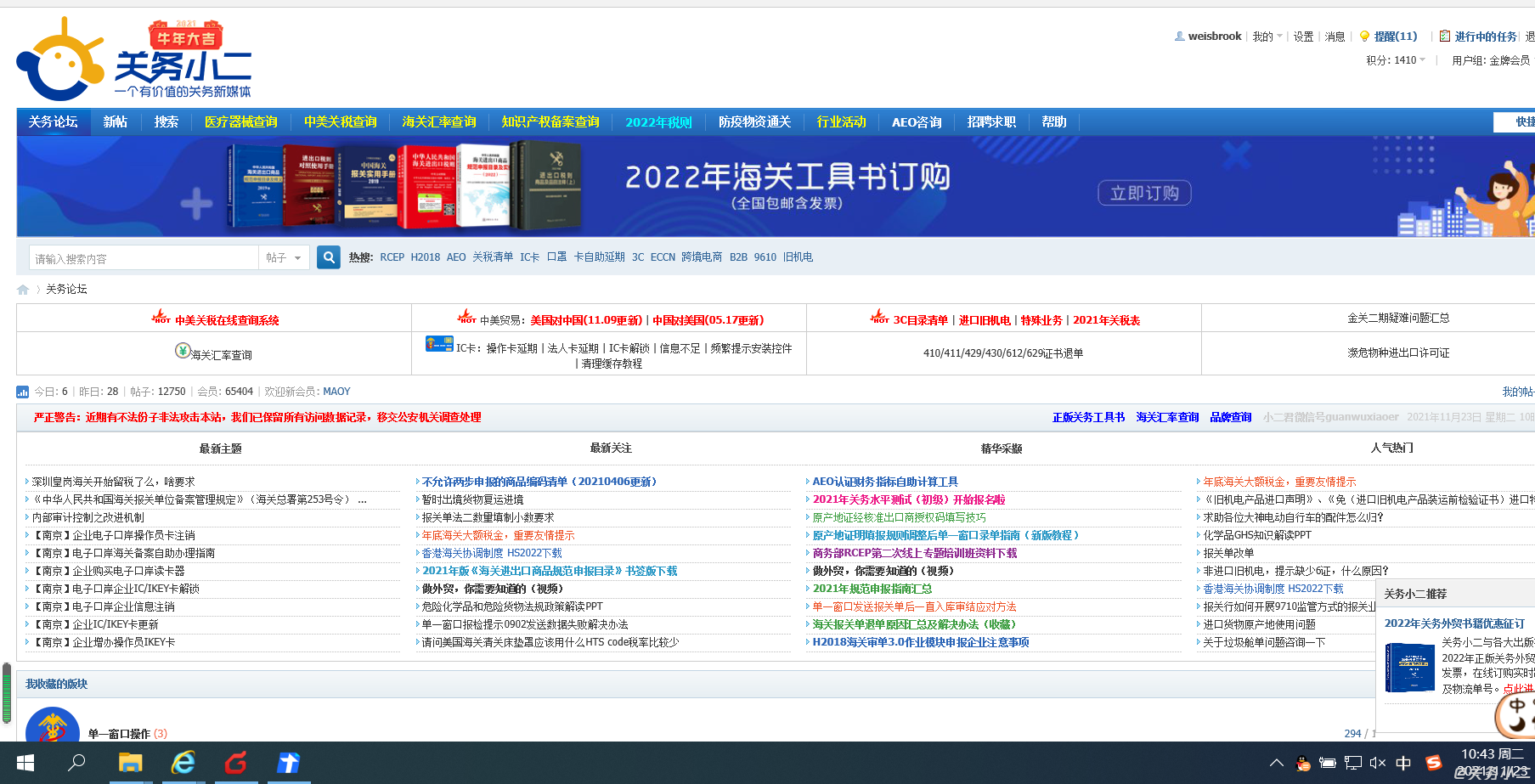The image size is (1535, 784).
Task: Open the 帖子 search type dropdown
Action: pyautogui.click(x=284, y=257)
